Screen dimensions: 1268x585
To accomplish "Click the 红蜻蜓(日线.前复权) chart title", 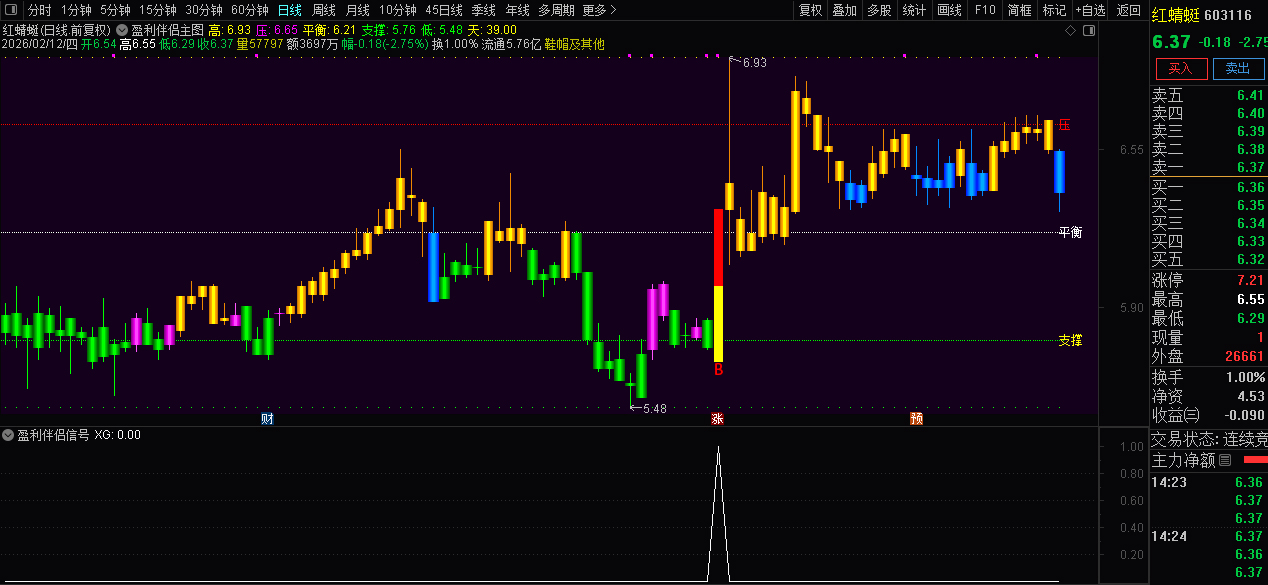I will click(x=57, y=31).
